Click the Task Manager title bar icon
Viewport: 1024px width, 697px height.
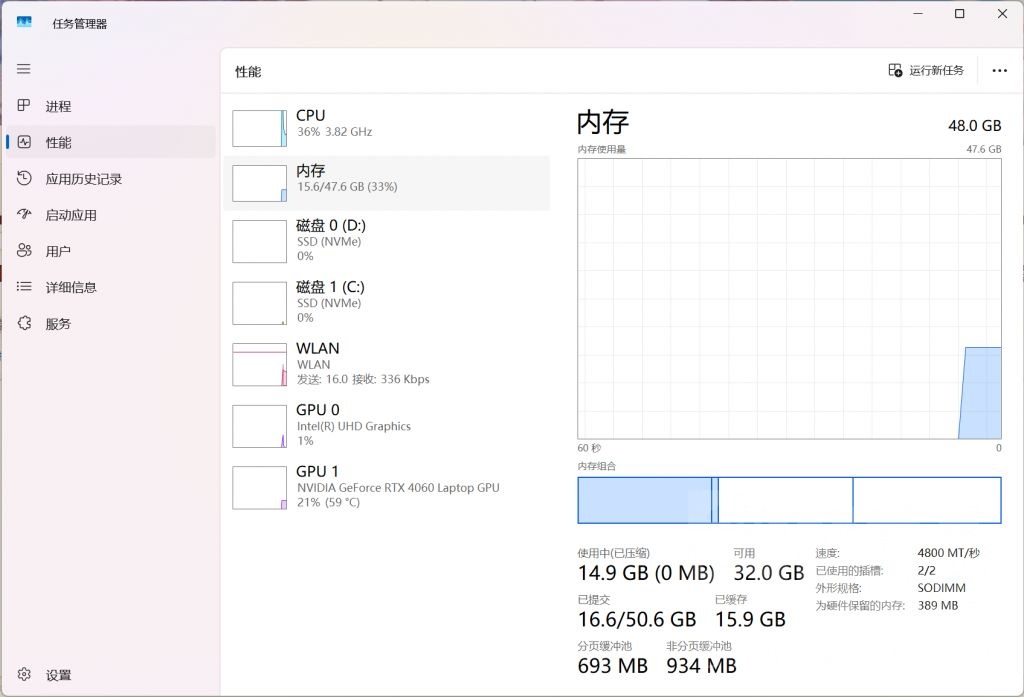tap(22, 21)
